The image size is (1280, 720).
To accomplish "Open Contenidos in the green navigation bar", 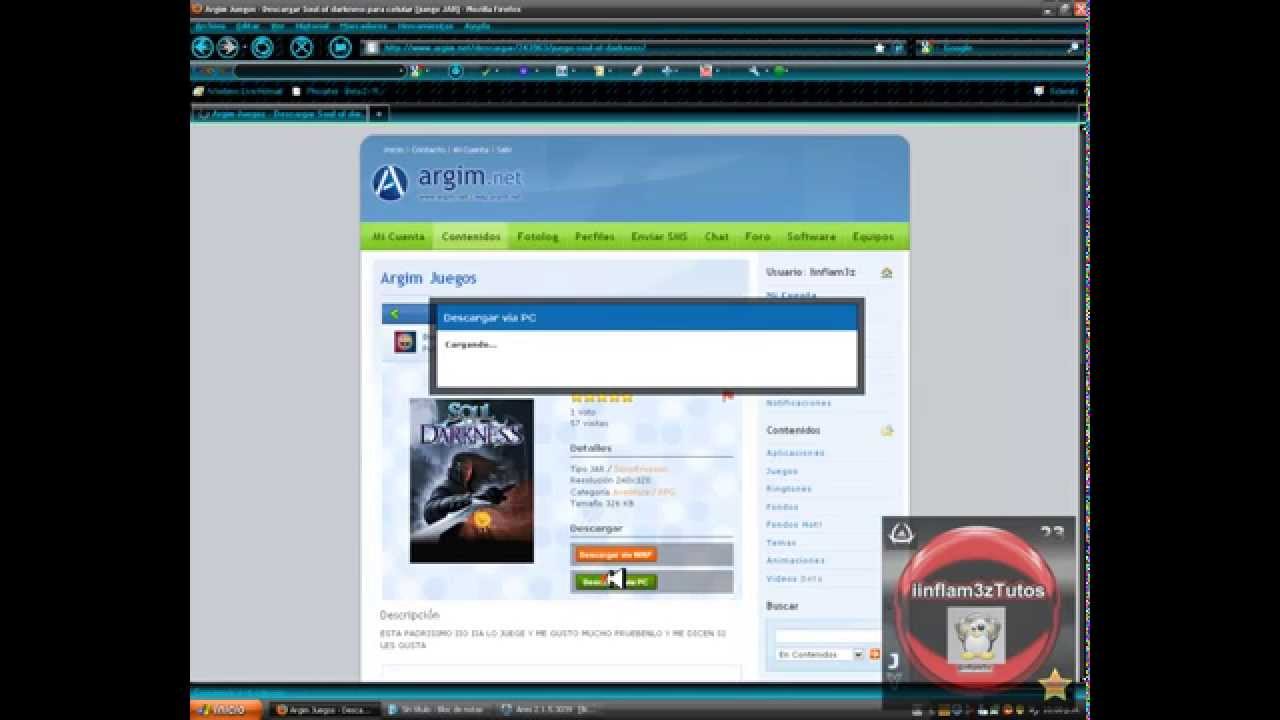I will [x=471, y=237].
